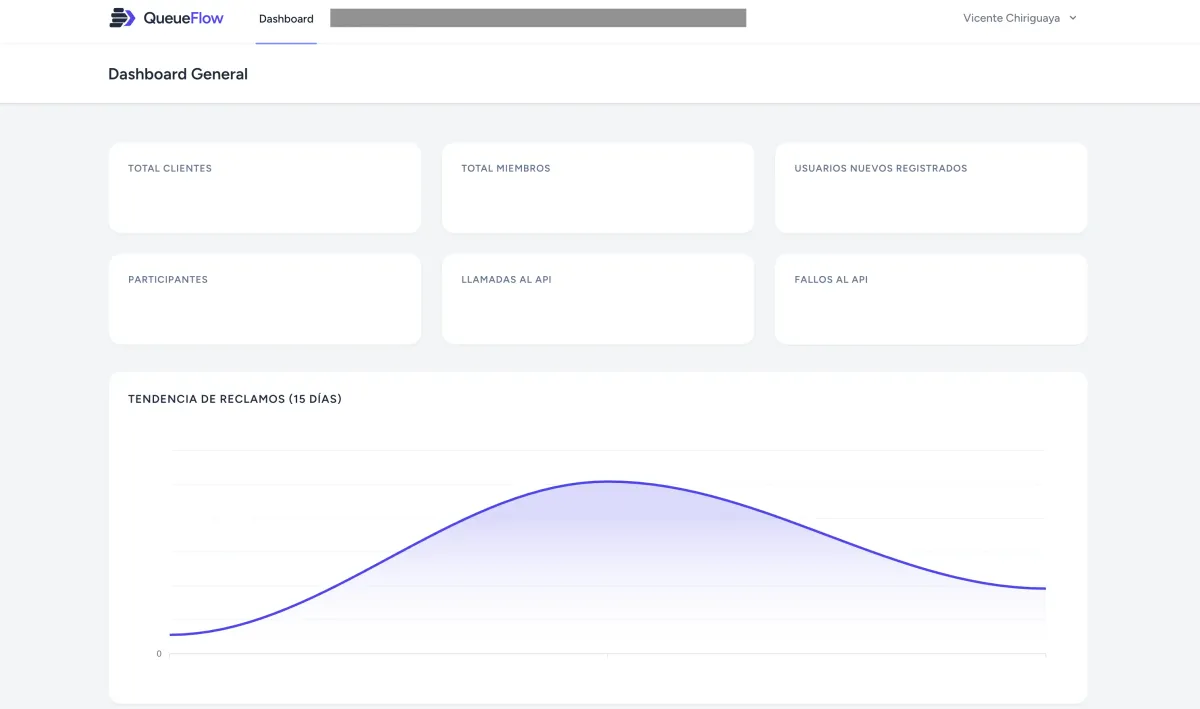Click the QueueFlow brand name
1200x709 pixels.
184,18
